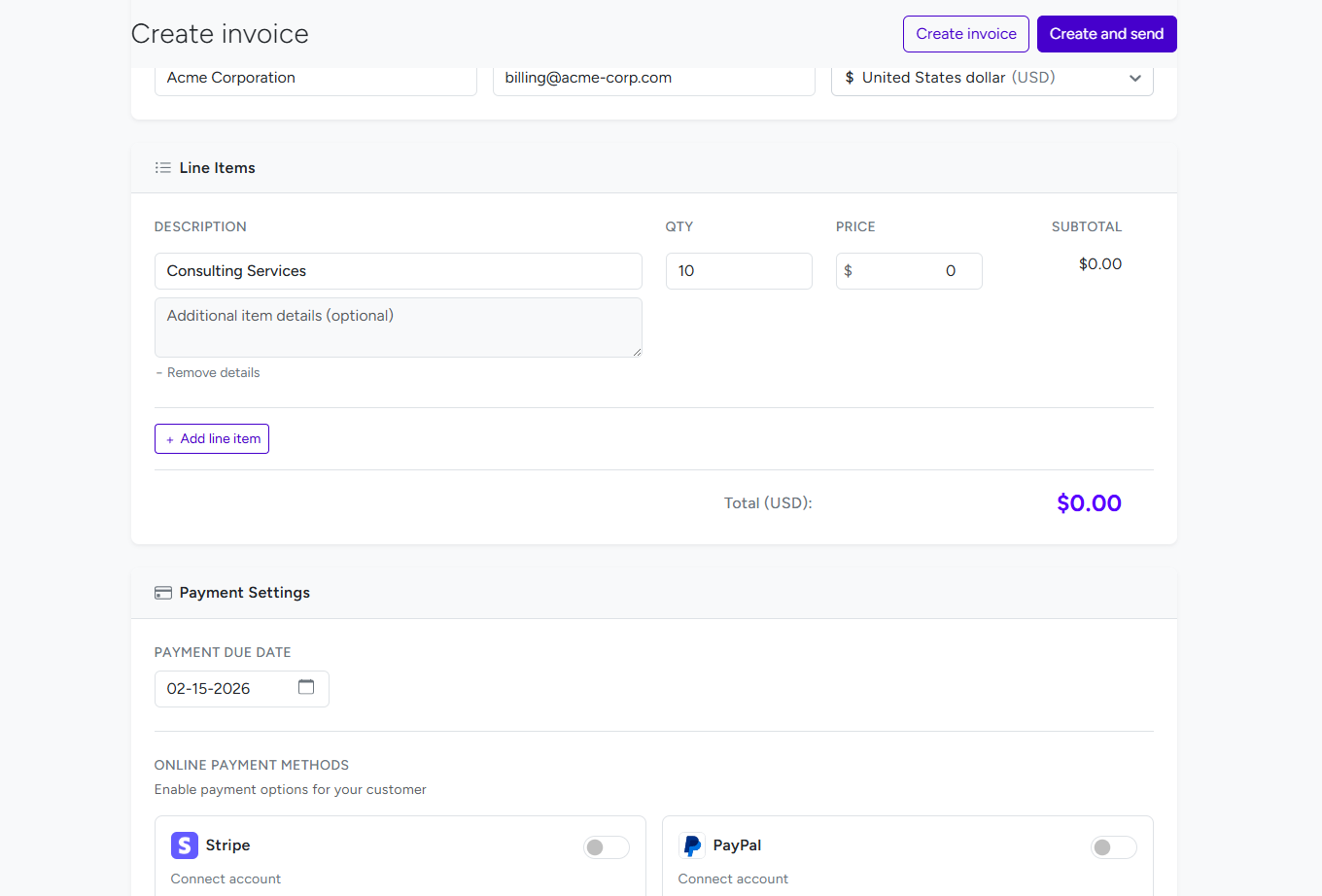Click the QTY input showing 10
The height and width of the screenshot is (896, 1322).
click(739, 270)
